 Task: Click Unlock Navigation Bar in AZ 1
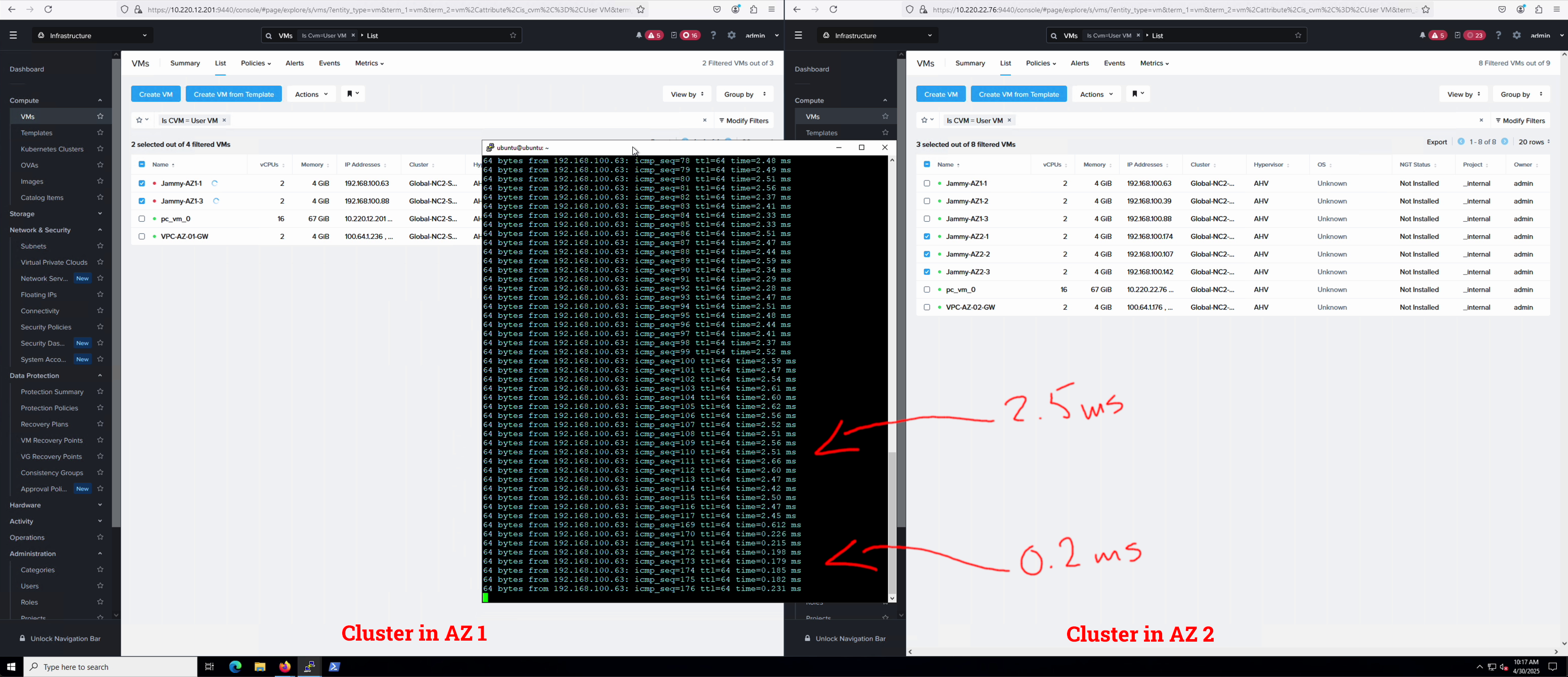(60, 639)
